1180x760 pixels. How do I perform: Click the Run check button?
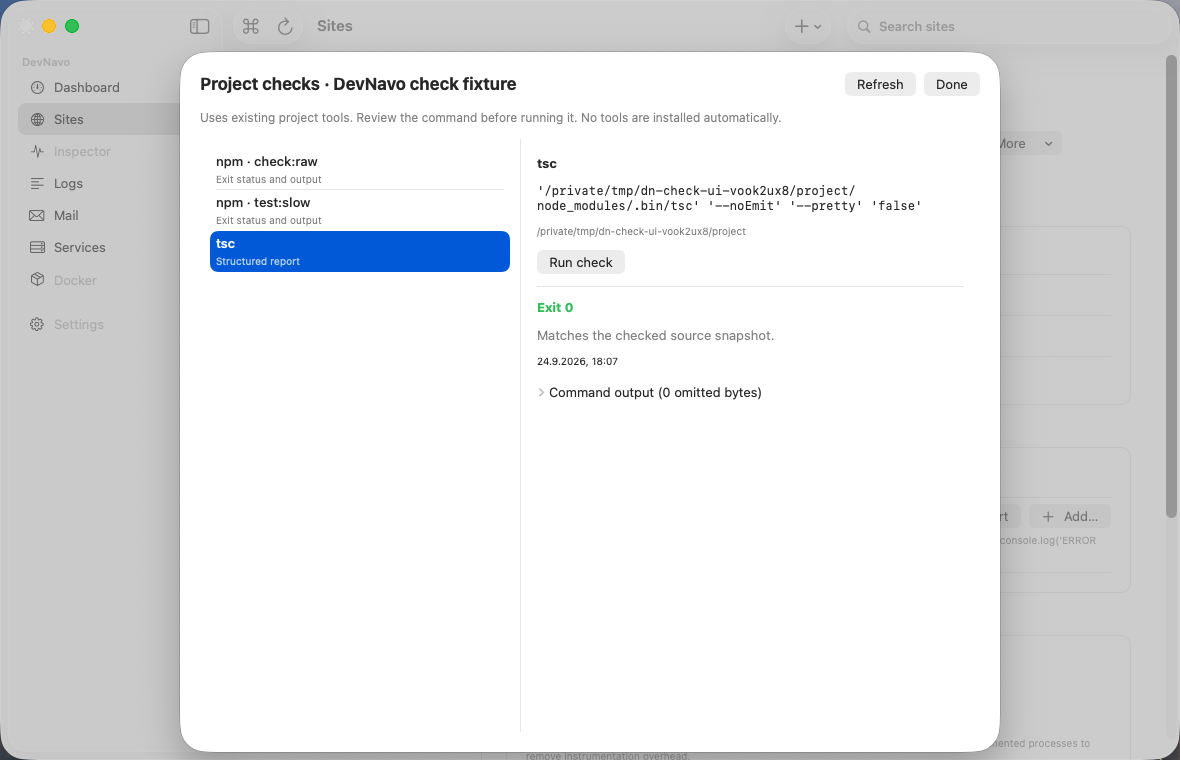[x=580, y=263]
